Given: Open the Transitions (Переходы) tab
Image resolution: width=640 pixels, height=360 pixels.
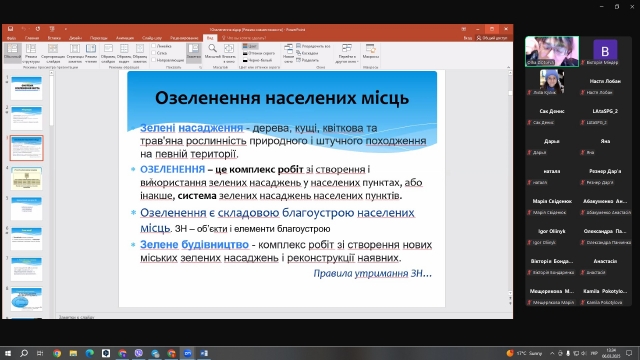Looking at the screenshot, I should click(98, 38).
